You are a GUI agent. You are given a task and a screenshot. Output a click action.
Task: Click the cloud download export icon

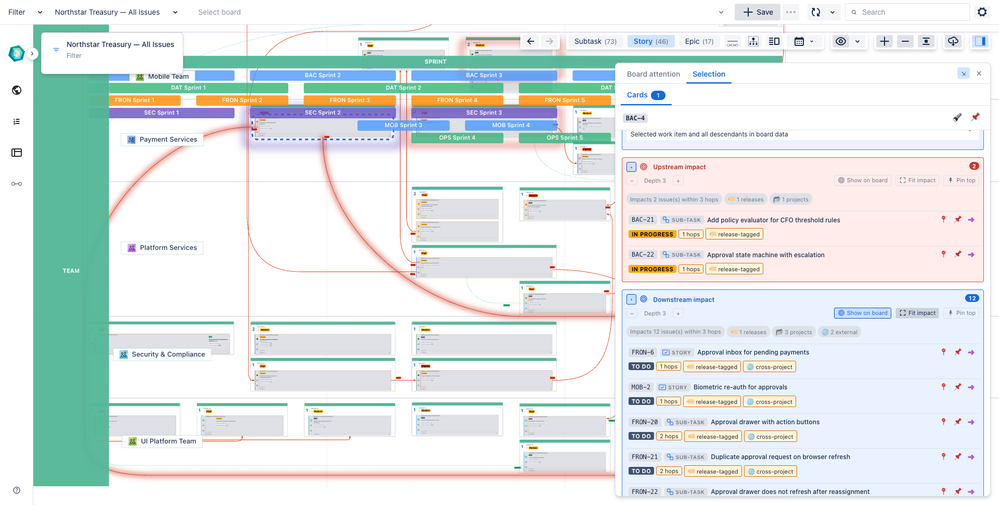coord(952,41)
